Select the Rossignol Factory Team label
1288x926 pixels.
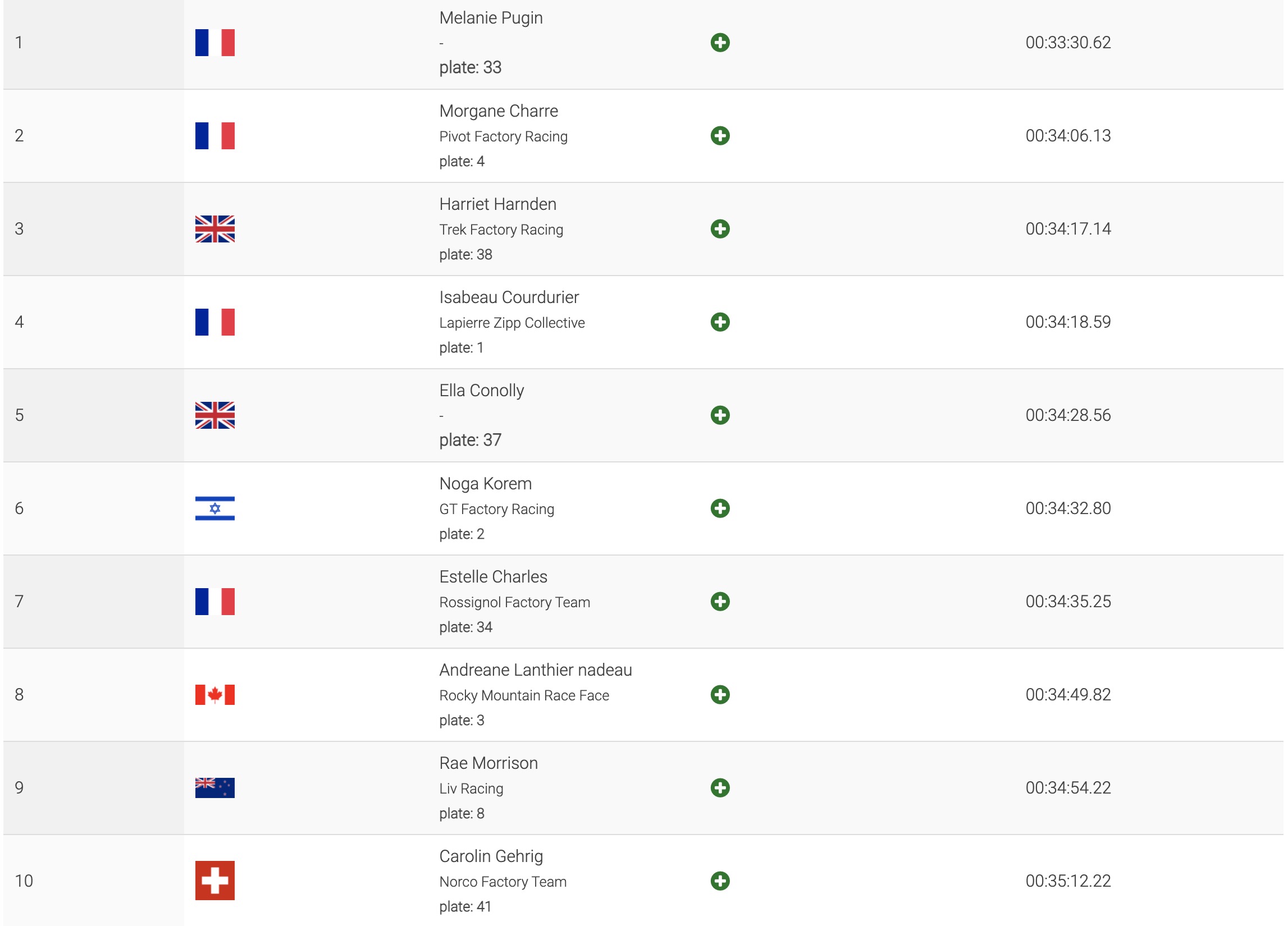pos(514,602)
